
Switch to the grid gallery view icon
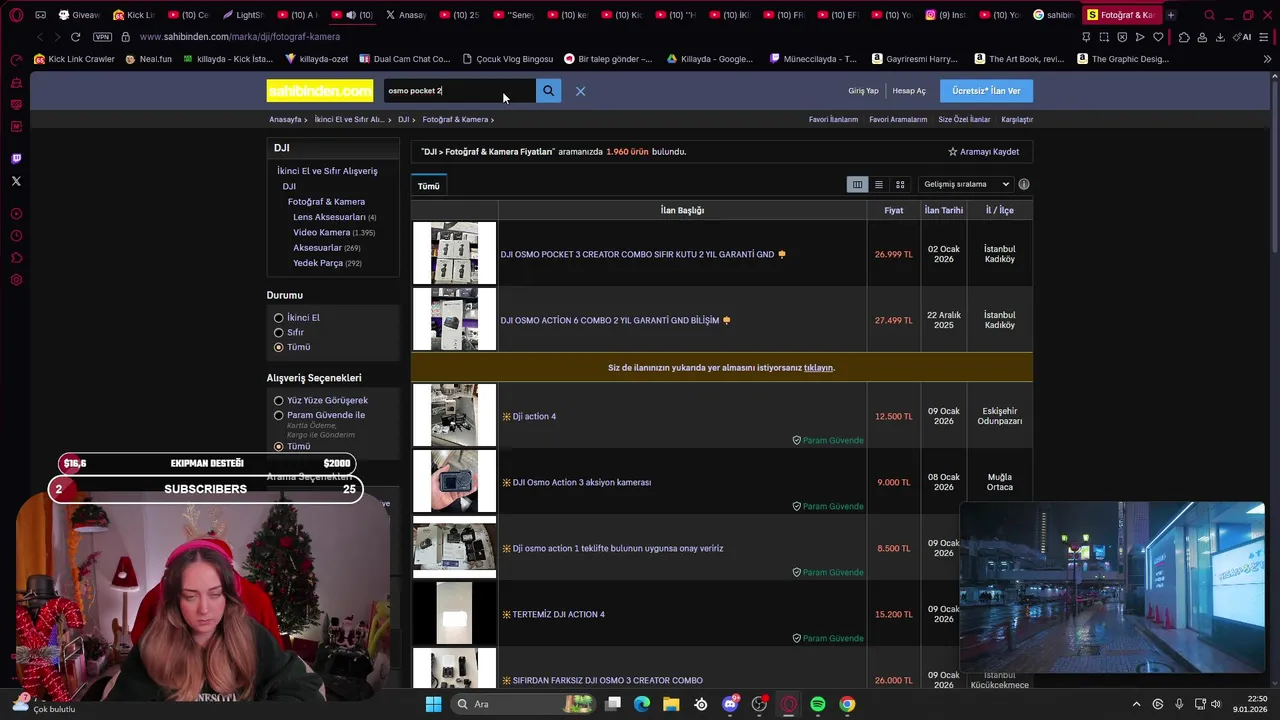tap(900, 184)
